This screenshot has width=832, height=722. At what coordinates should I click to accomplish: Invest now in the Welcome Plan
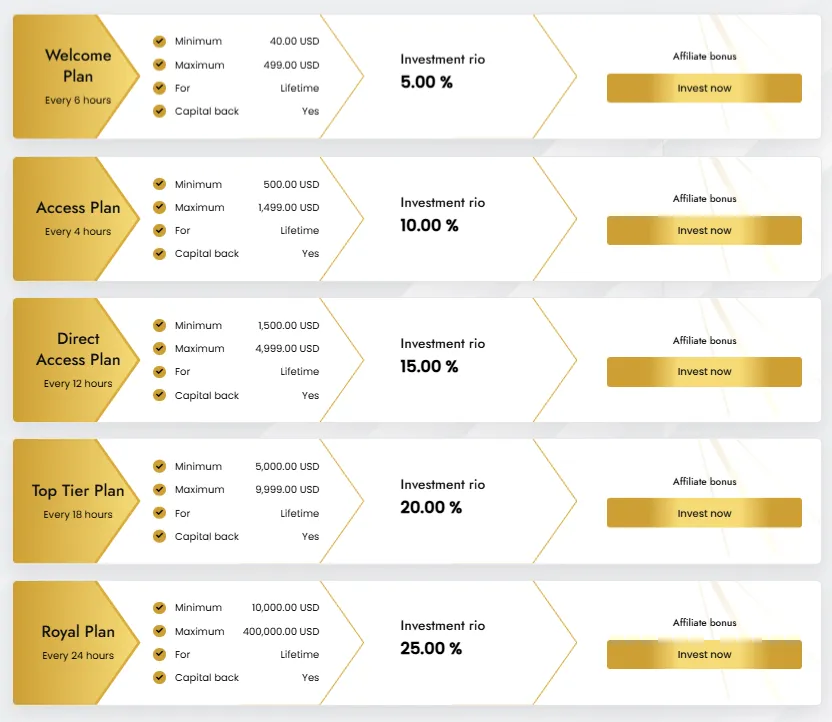tap(704, 88)
